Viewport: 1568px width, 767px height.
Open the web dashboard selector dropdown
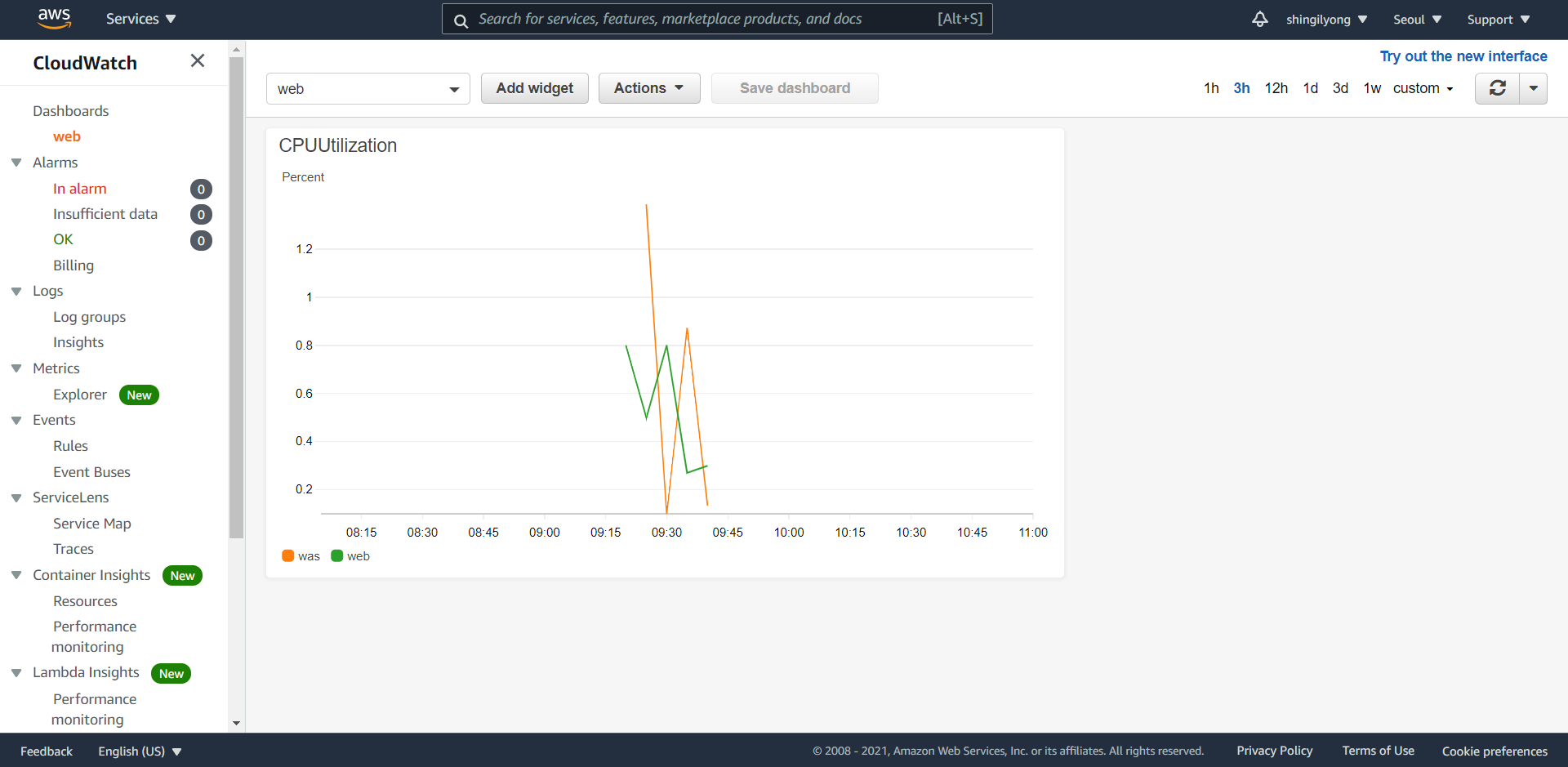368,89
